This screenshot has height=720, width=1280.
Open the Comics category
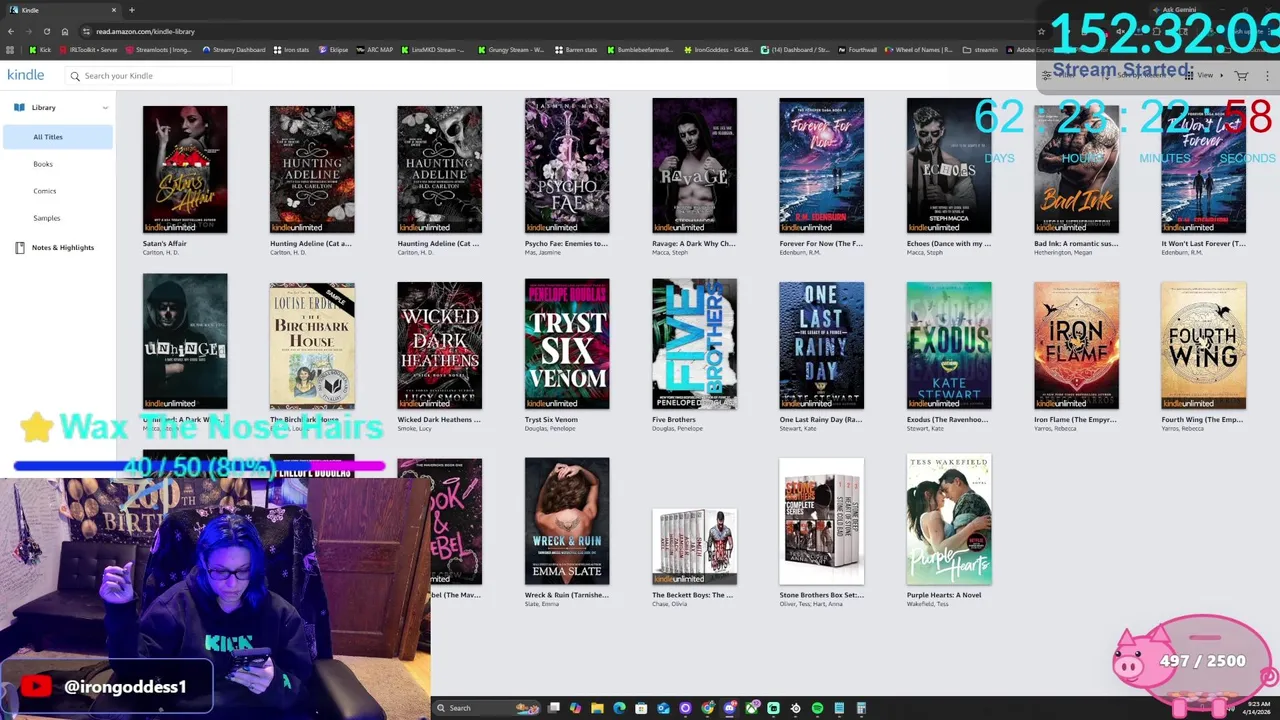[x=44, y=191]
